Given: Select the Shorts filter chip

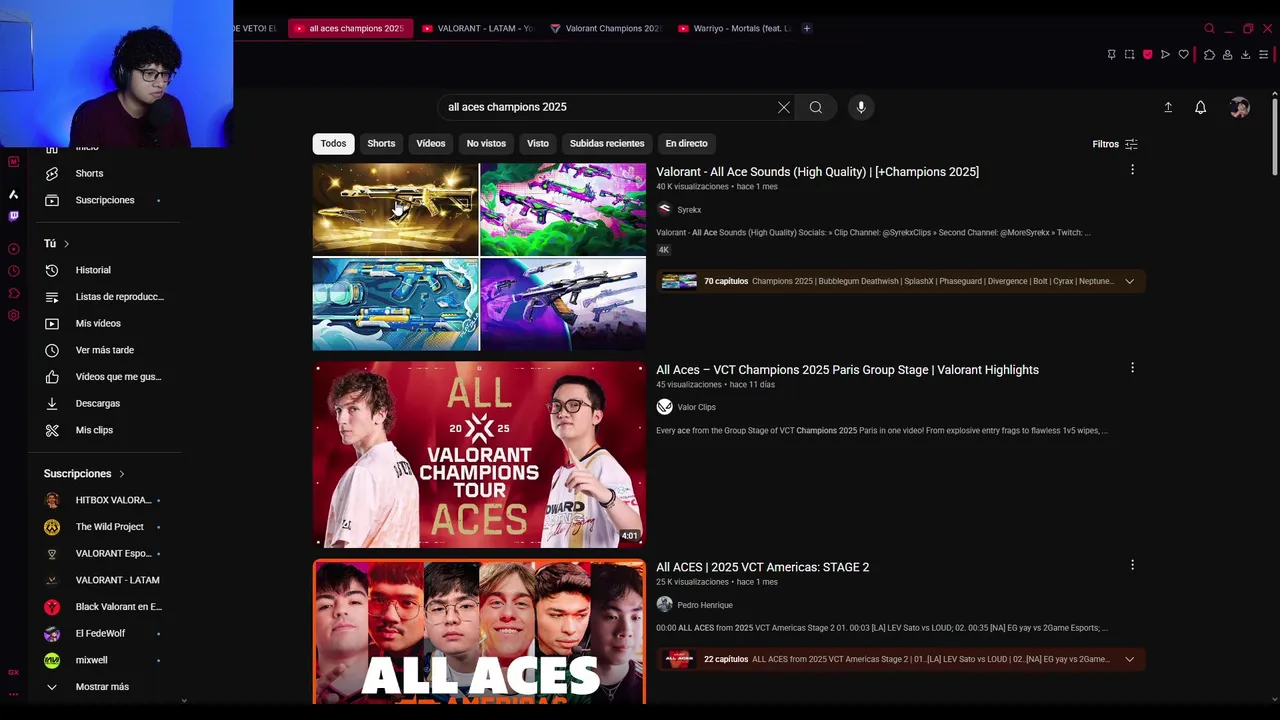Looking at the screenshot, I should [381, 143].
